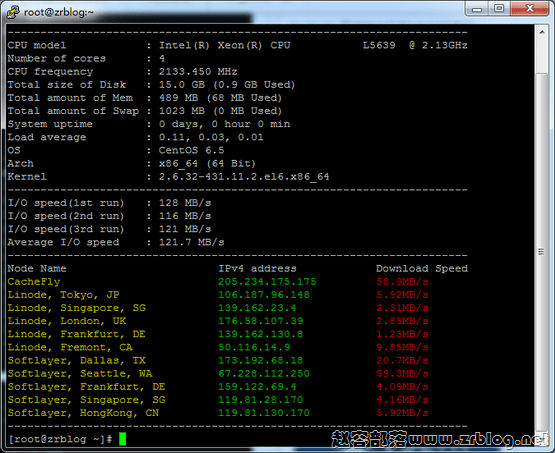Click the Download Speed column header
Screen dimensions: 555x453
coord(422,269)
